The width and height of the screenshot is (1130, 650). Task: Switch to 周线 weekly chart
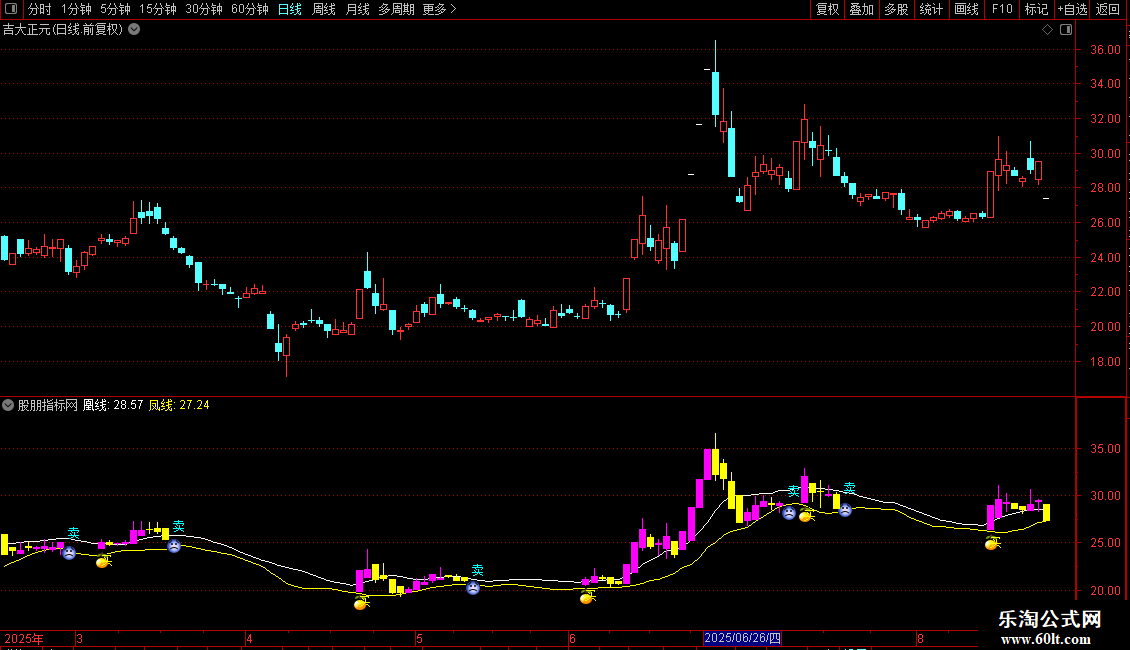point(324,9)
